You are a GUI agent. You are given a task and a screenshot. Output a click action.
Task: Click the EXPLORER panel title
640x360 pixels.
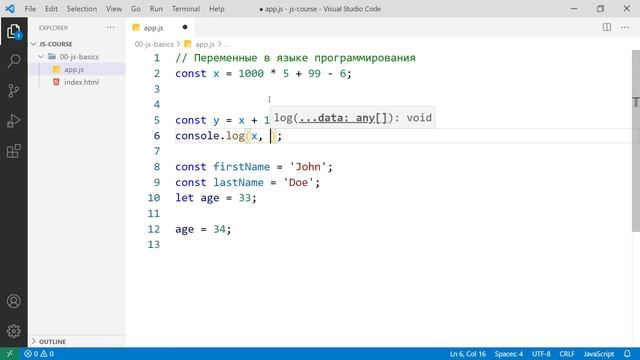point(53,28)
